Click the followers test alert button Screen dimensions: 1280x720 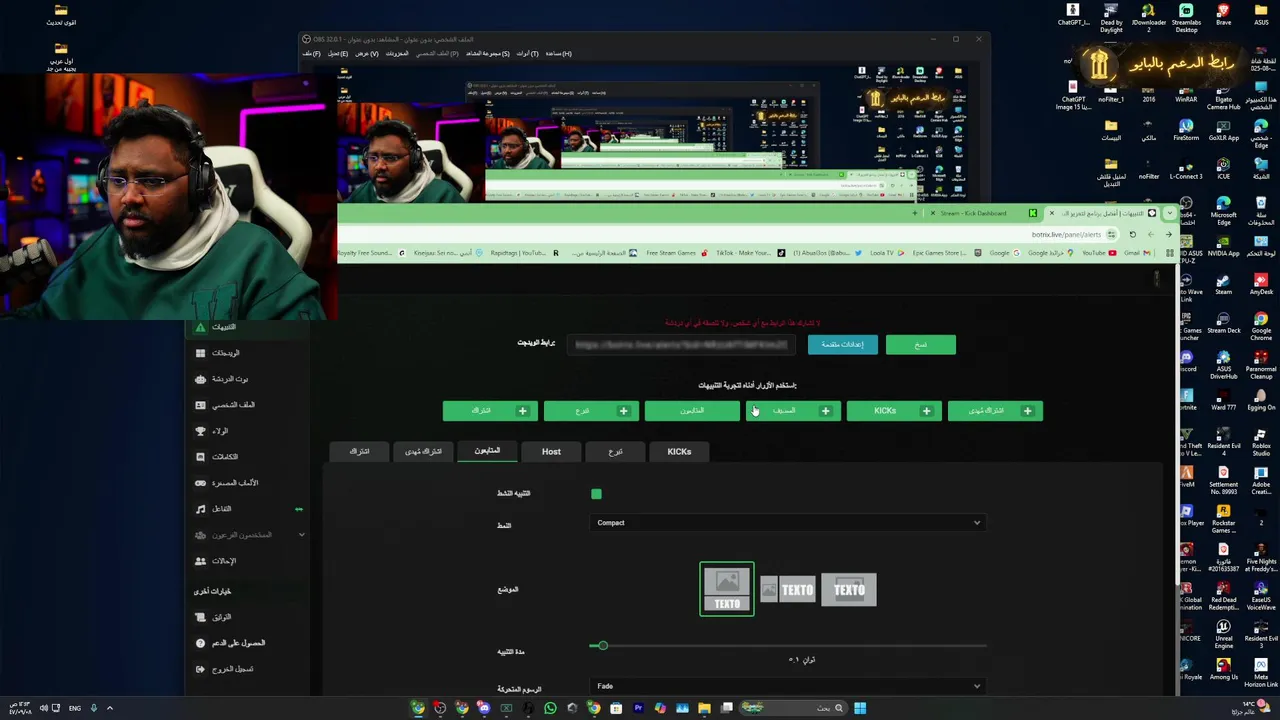point(692,411)
